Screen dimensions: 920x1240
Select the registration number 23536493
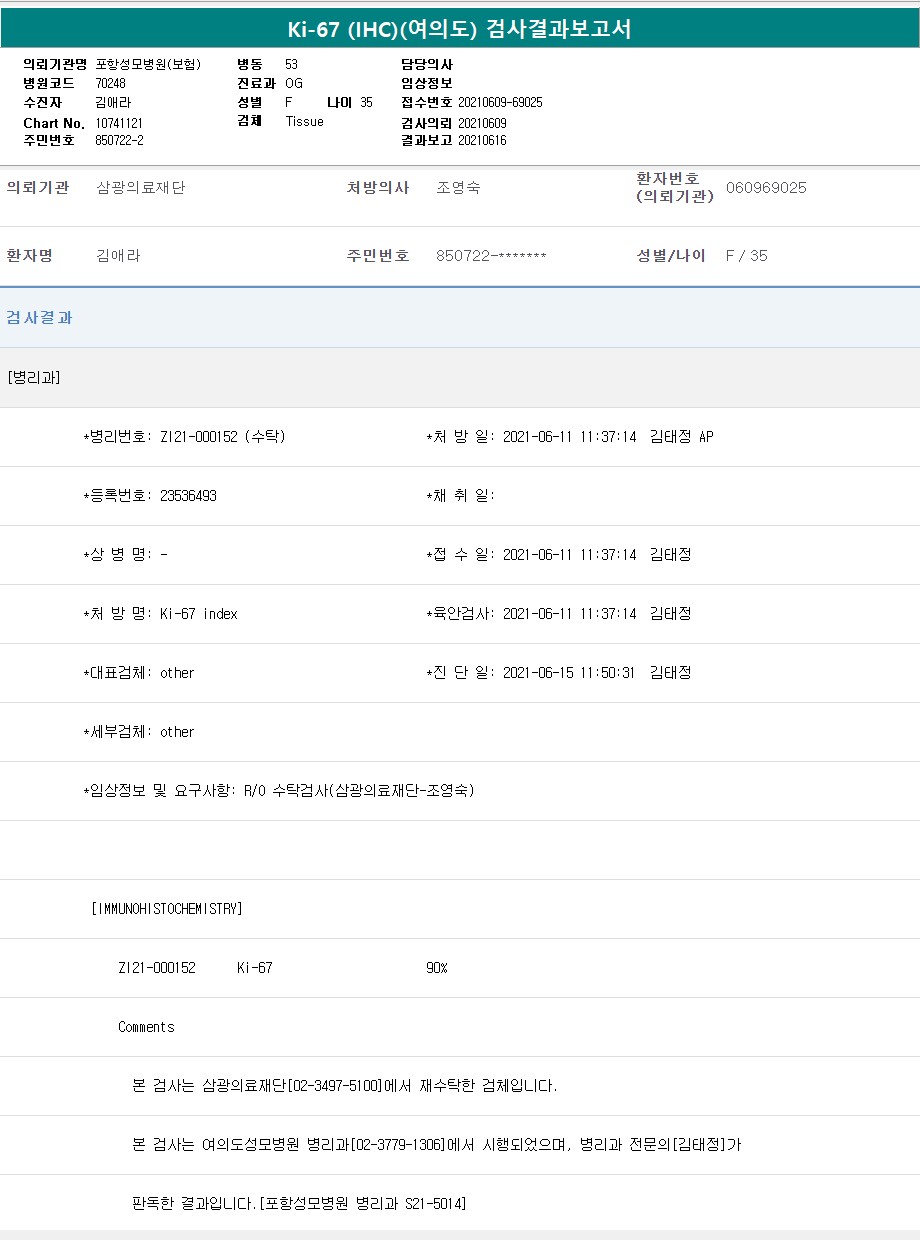(188, 496)
